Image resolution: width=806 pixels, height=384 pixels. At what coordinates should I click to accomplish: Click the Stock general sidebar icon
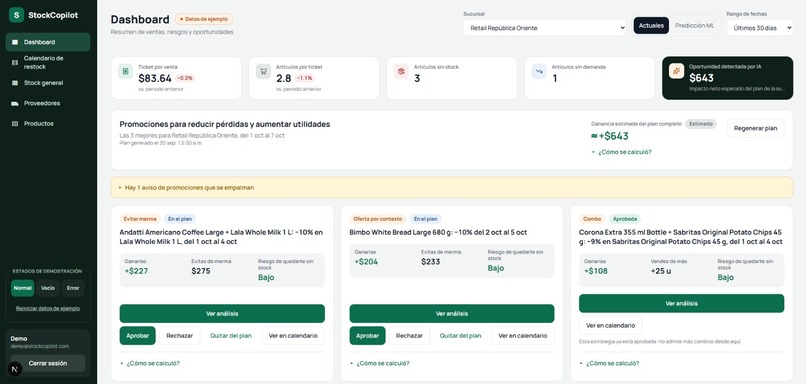click(x=15, y=83)
